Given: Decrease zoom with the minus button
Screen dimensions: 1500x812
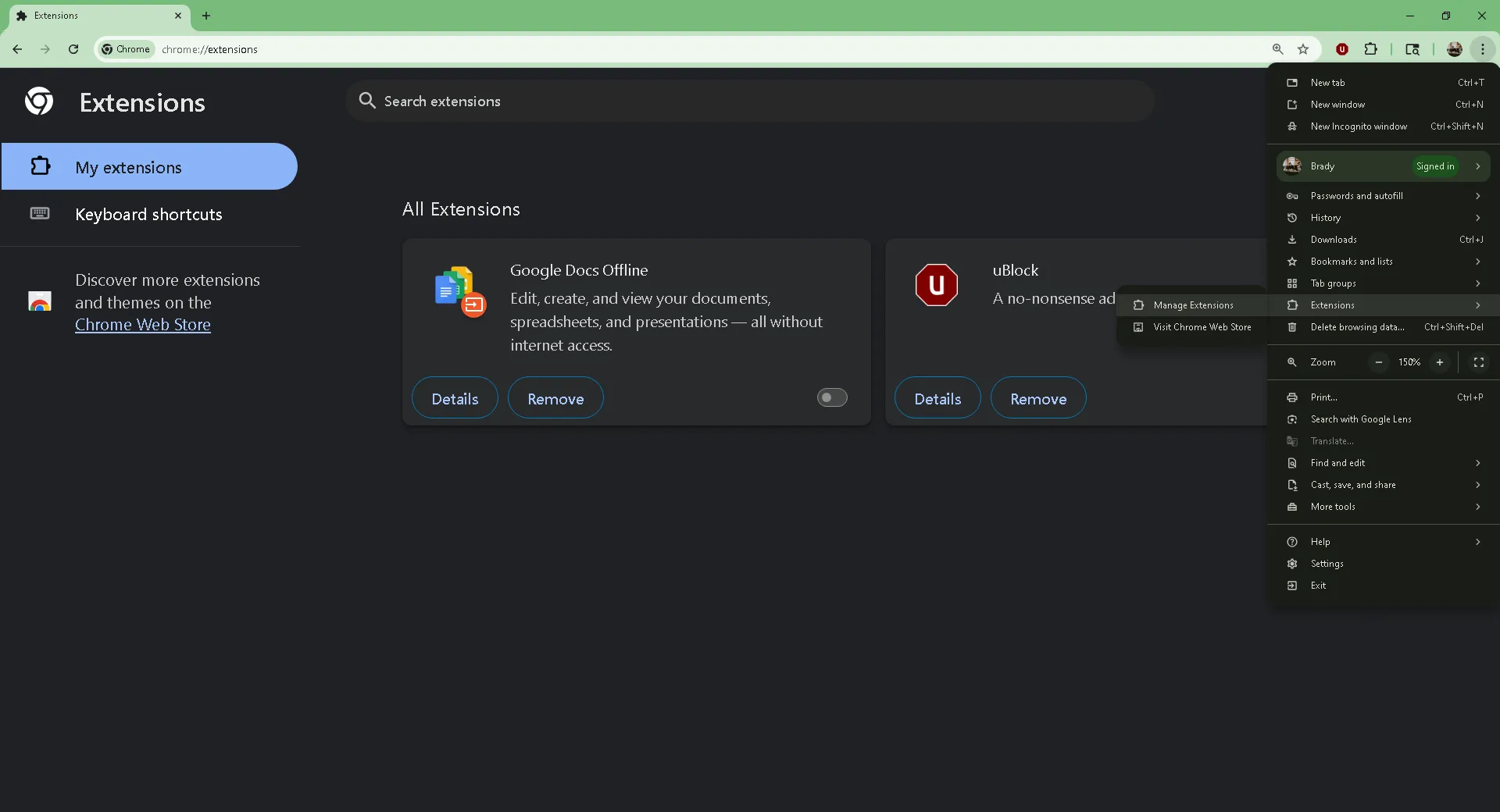Looking at the screenshot, I should 1379,362.
